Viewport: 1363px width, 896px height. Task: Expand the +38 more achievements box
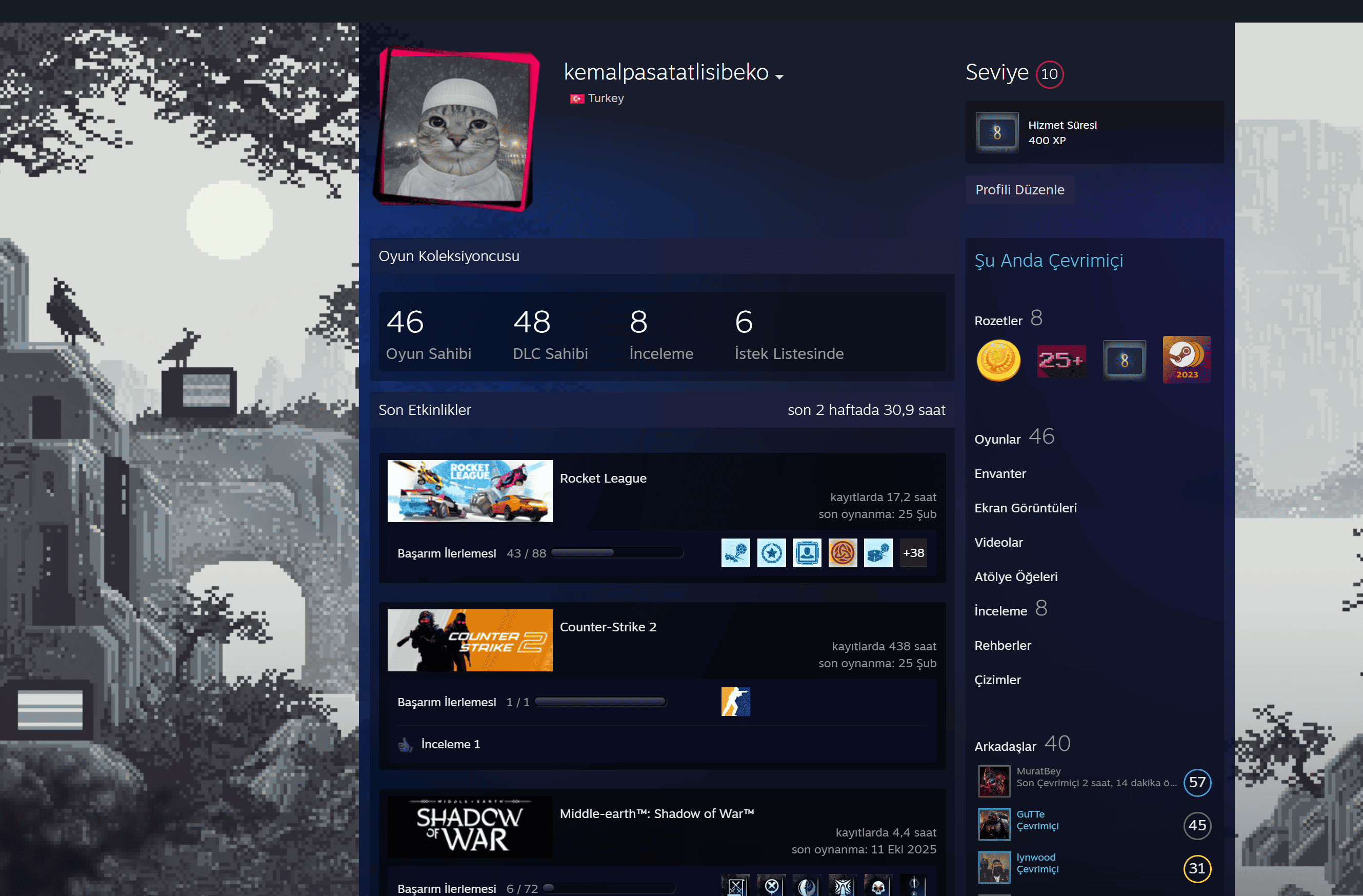tap(913, 553)
